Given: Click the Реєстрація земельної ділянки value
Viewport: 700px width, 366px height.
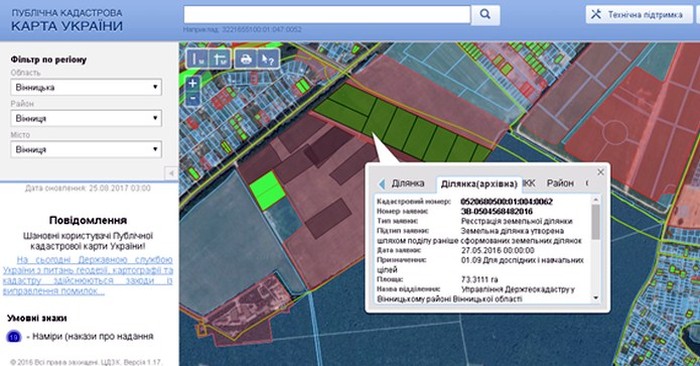Looking at the screenshot, I should coord(517,221).
